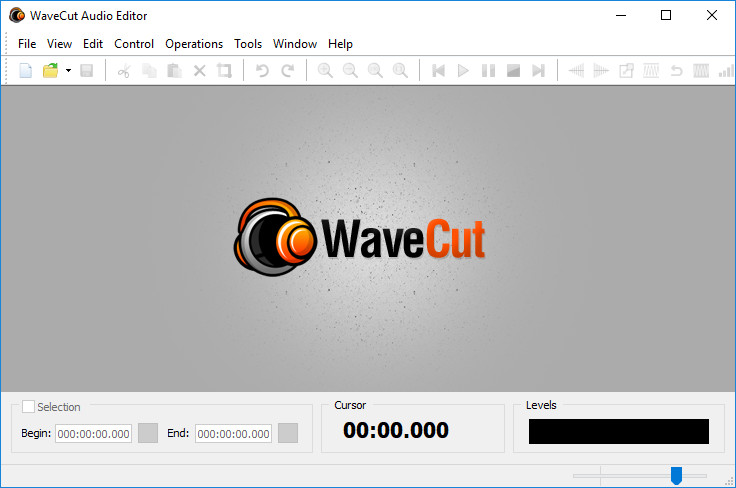The image size is (736, 488).
Task: Open the Operations menu
Action: (x=194, y=44)
